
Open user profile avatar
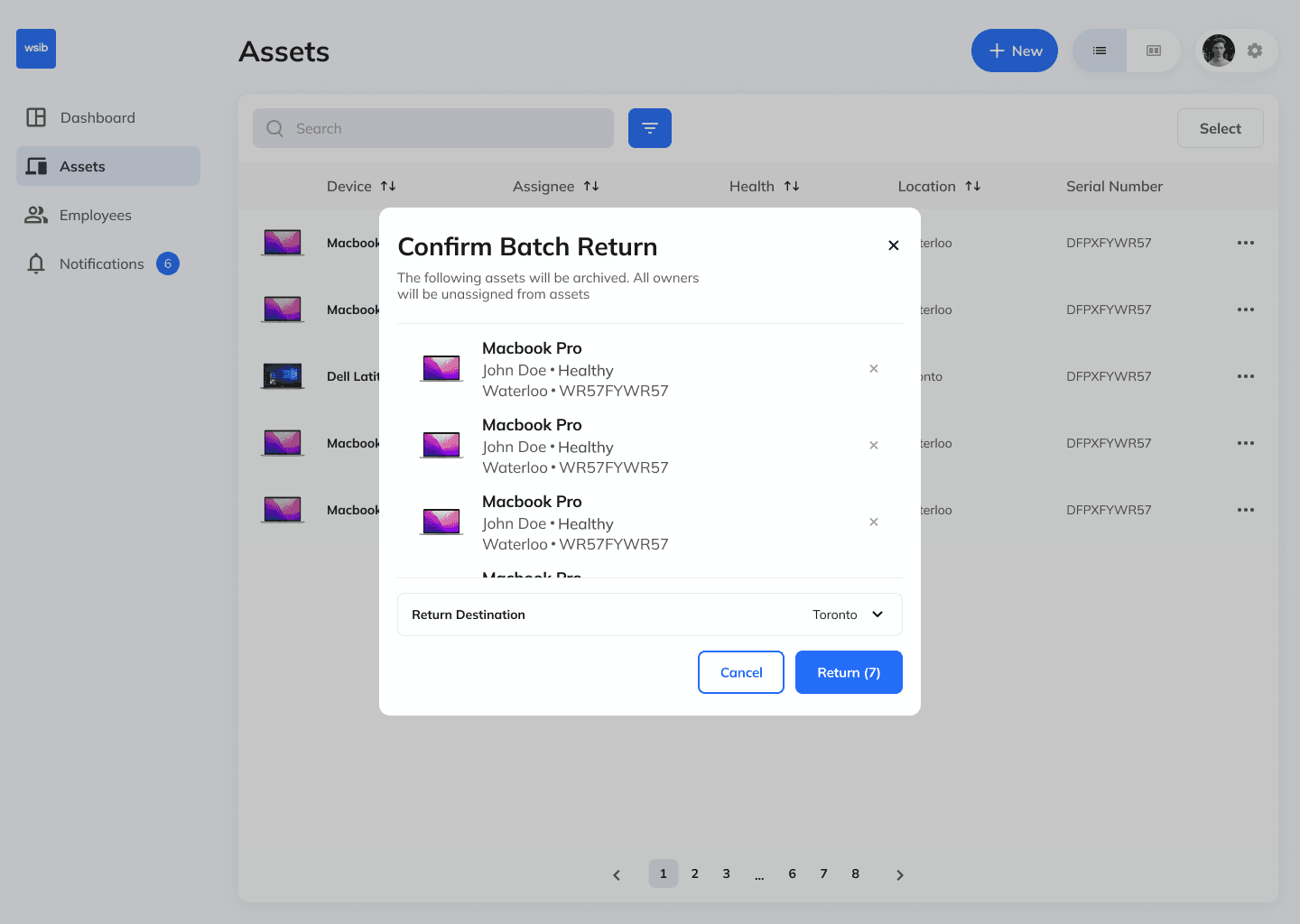pos(1219,51)
